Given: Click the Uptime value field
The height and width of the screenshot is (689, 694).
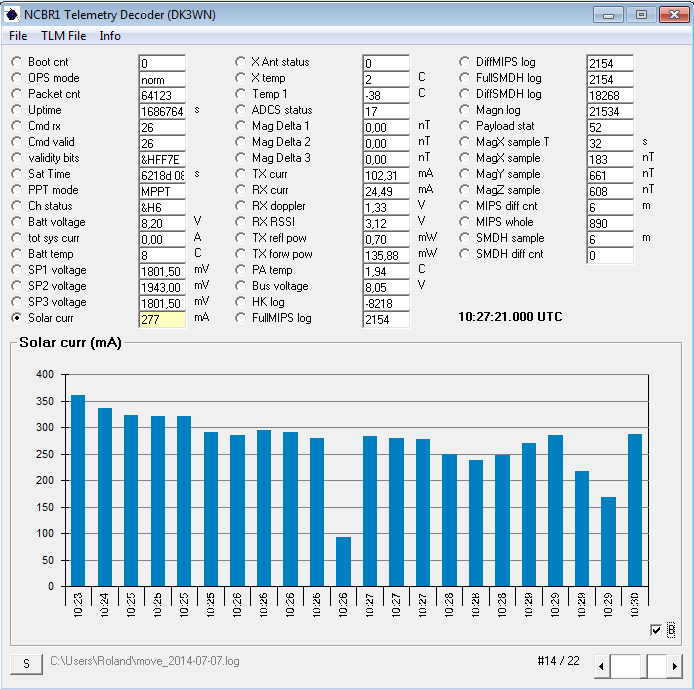Looking at the screenshot, I should 162,111.
